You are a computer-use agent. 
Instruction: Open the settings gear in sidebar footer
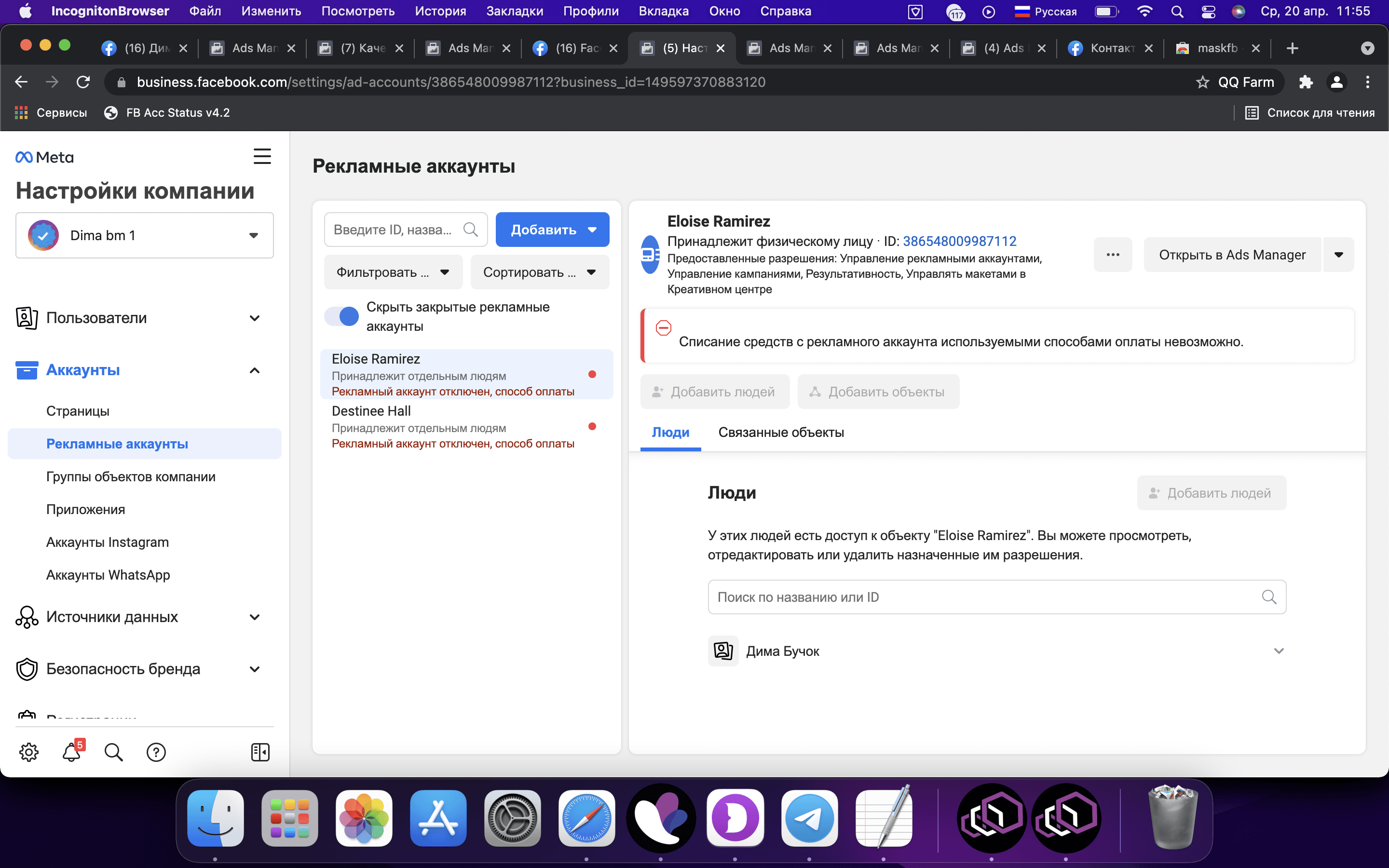[x=29, y=752]
